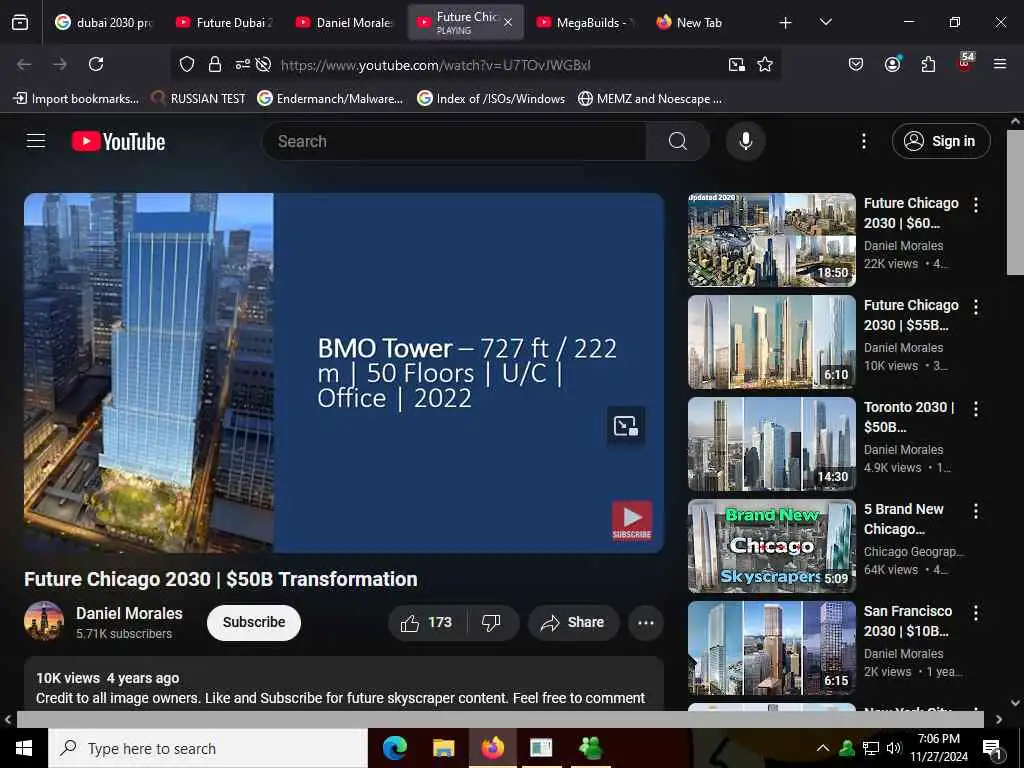Show hidden system tray icons
1024x768 pixels.
click(x=823, y=748)
